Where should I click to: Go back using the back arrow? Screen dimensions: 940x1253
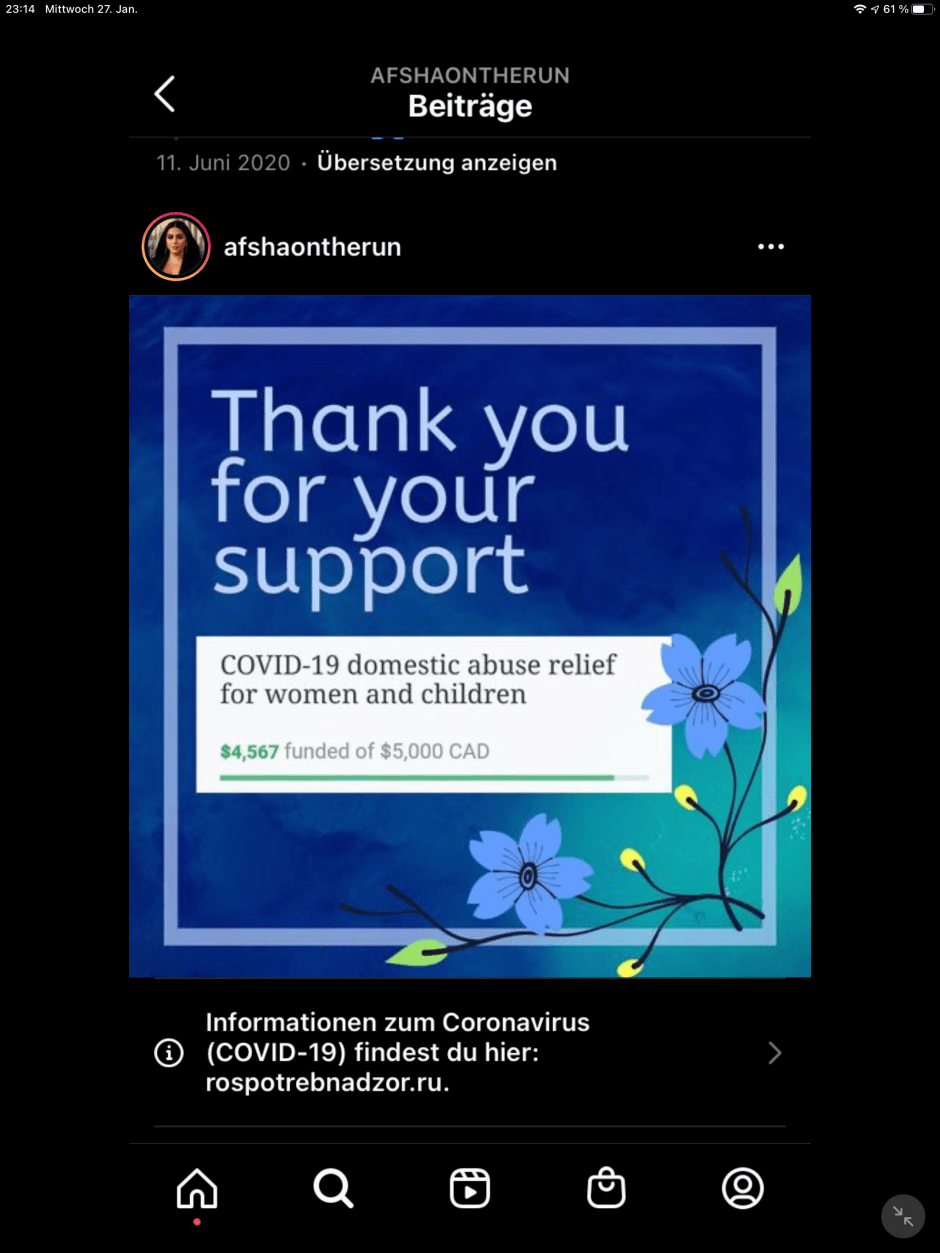[x=165, y=94]
